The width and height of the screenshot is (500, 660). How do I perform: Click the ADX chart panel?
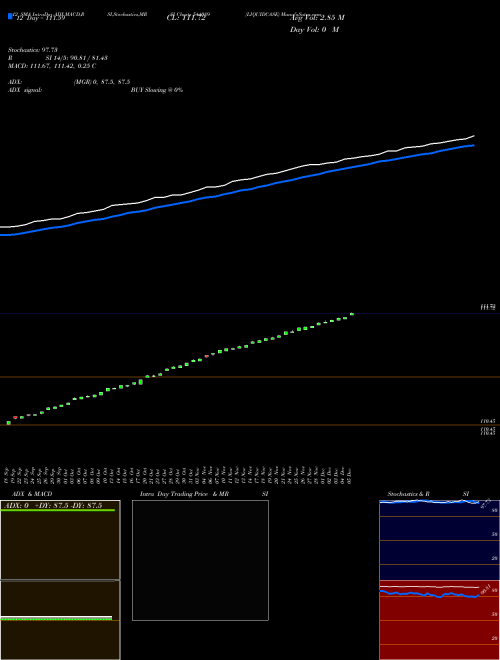coord(60,540)
